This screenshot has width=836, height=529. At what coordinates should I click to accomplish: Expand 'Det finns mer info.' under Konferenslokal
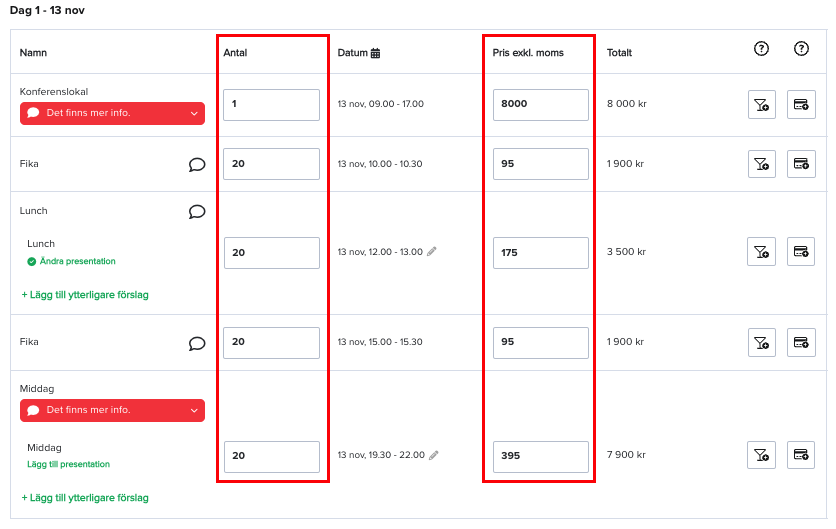(112, 113)
